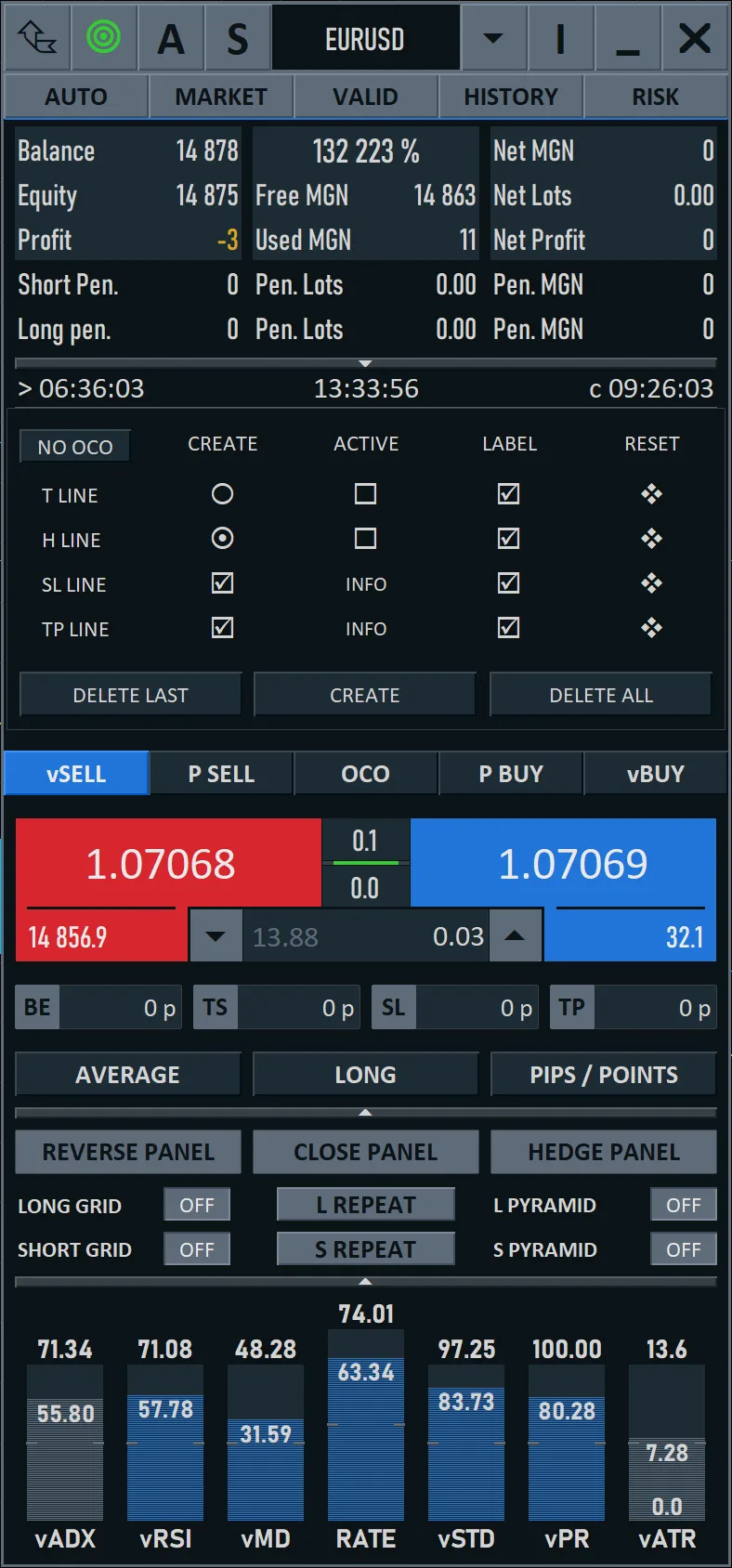This screenshot has width=732, height=1568.
Task: Switch to the MARKET tab
Action: 221,97
